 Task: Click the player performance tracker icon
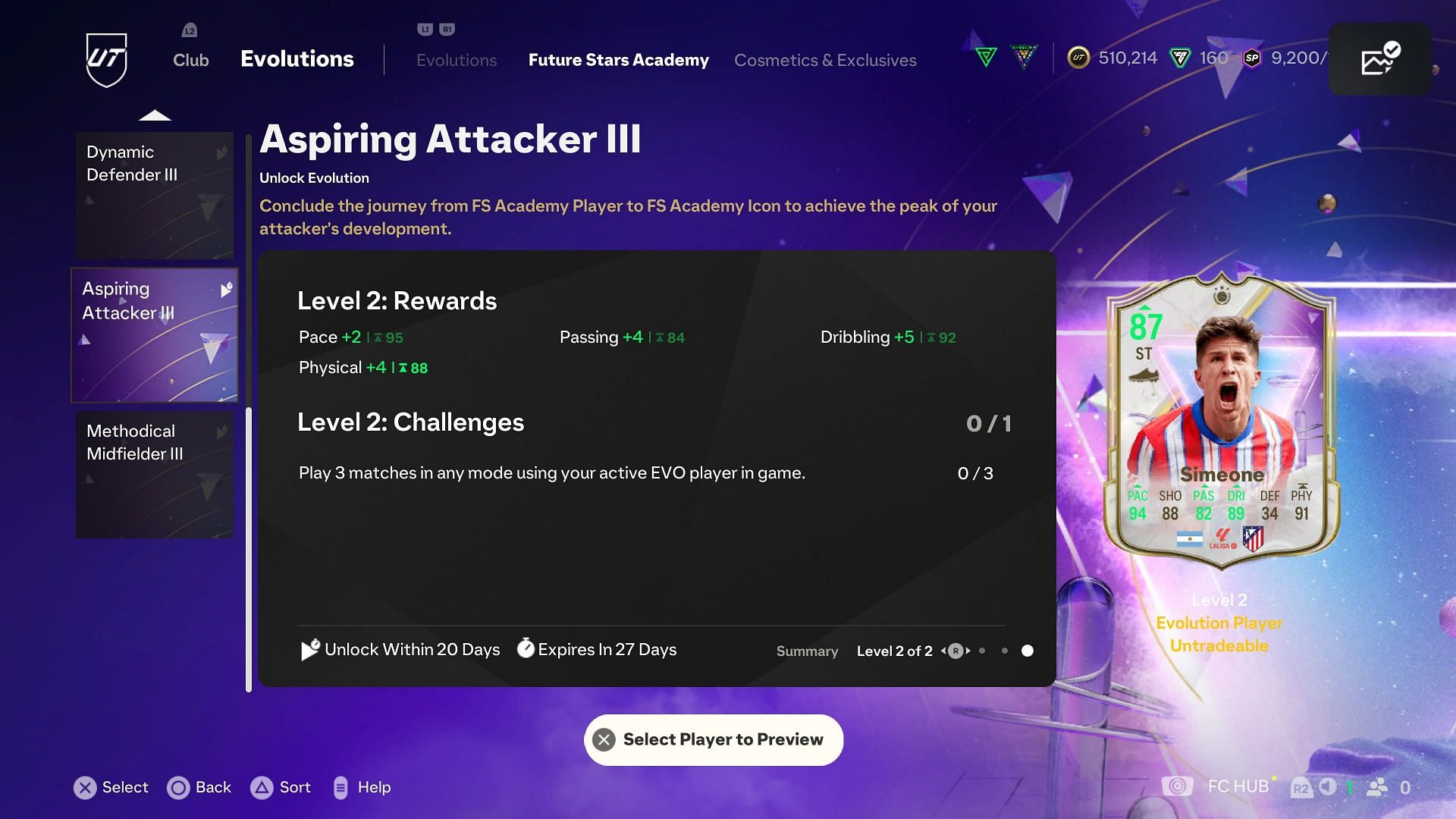[1380, 58]
